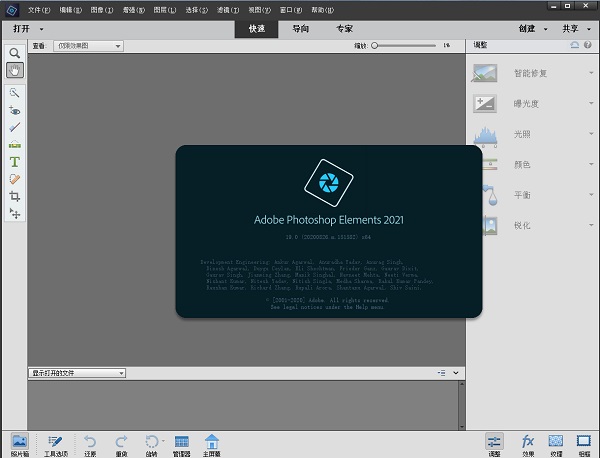Choose the Crop tool

point(15,196)
